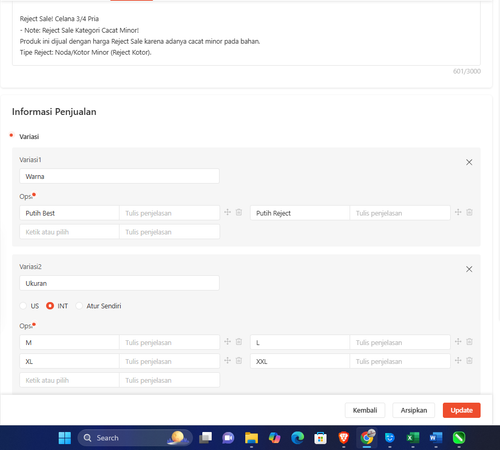Select the Atur Sendiri radio button
The height and width of the screenshot is (450, 500).
coord(79,306)
